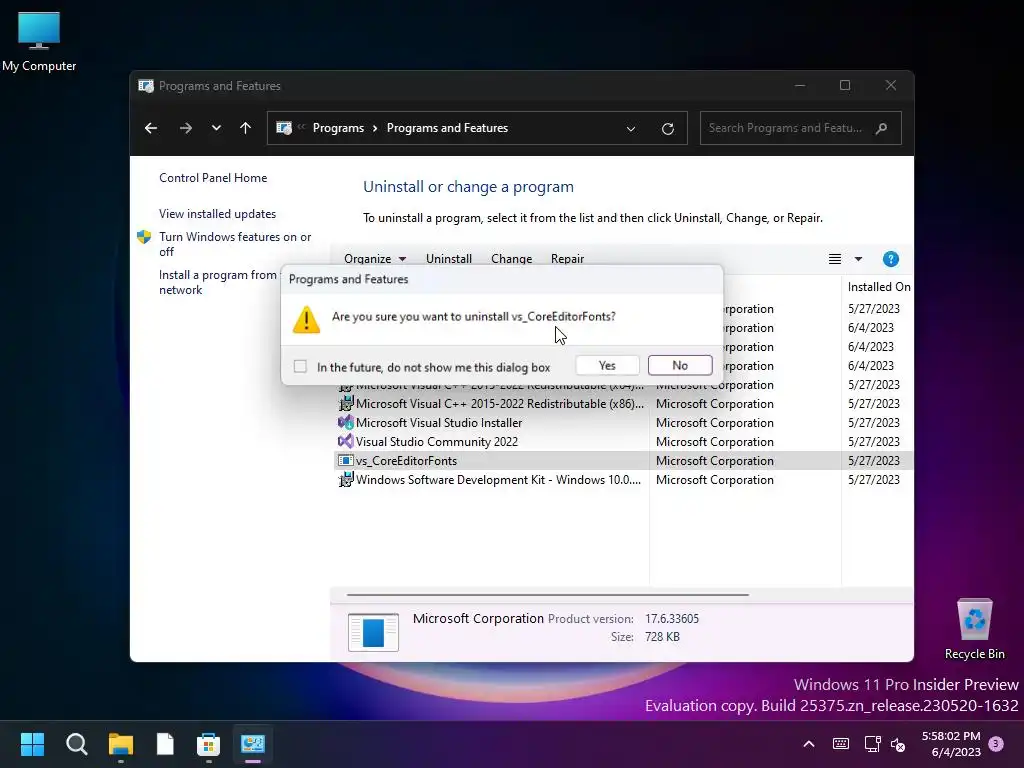Open taskbar Search

pyautogui.click(x=76, y=744)
